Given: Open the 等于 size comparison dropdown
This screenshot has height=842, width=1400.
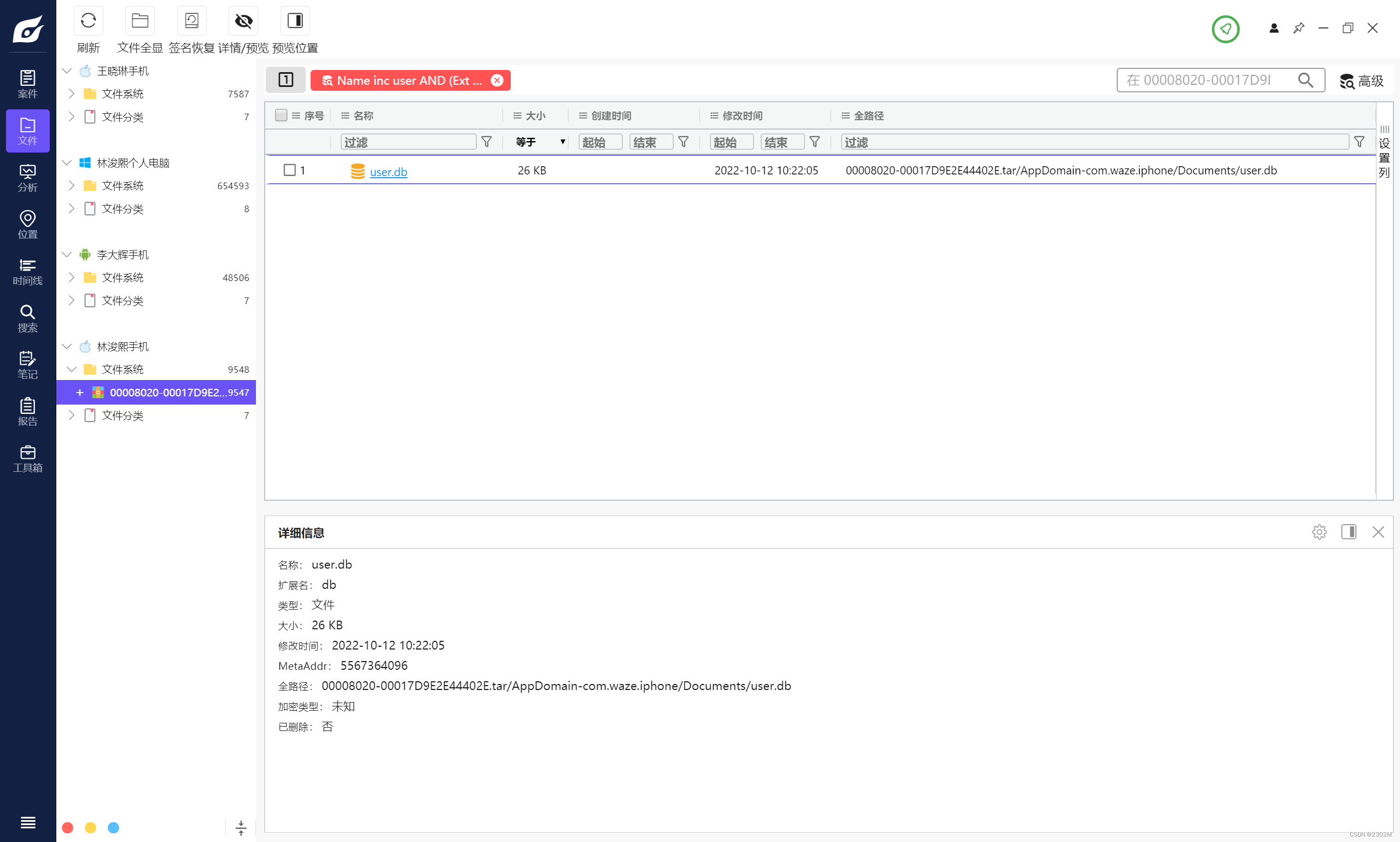Looking at the screenshot, I should (x=539, y=142).
